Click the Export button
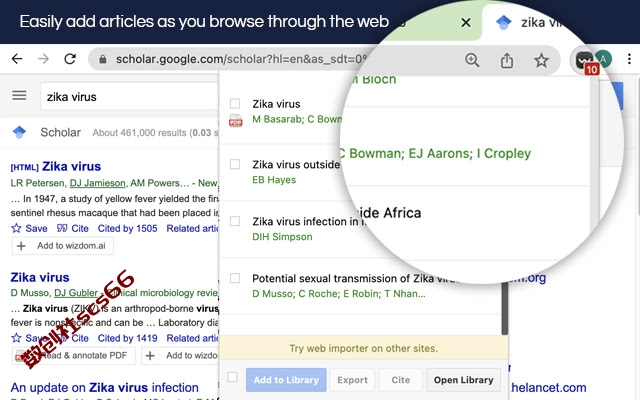This screenshot has height=400, width=640. point(352,380)
